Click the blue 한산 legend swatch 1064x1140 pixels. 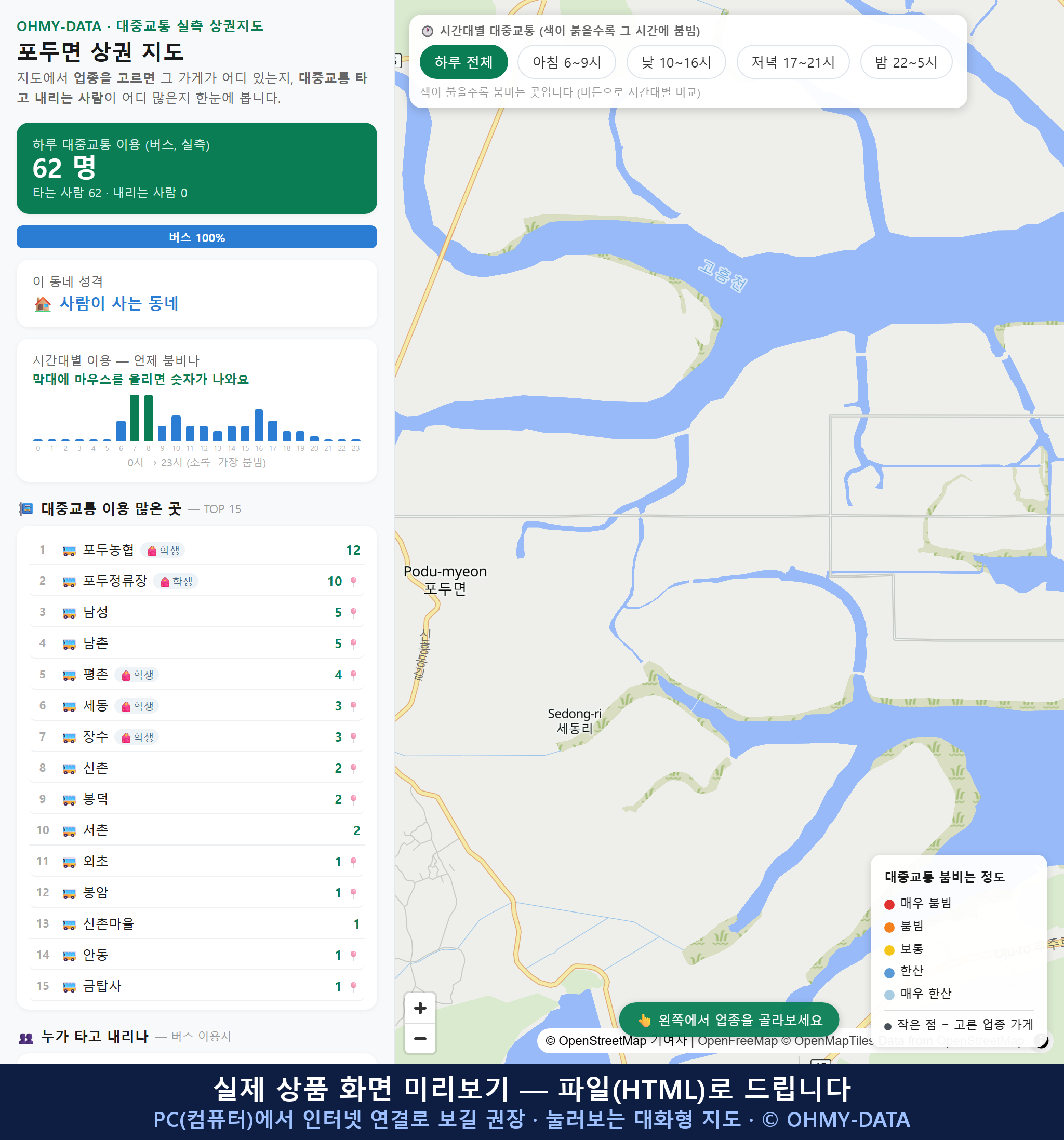889,973
